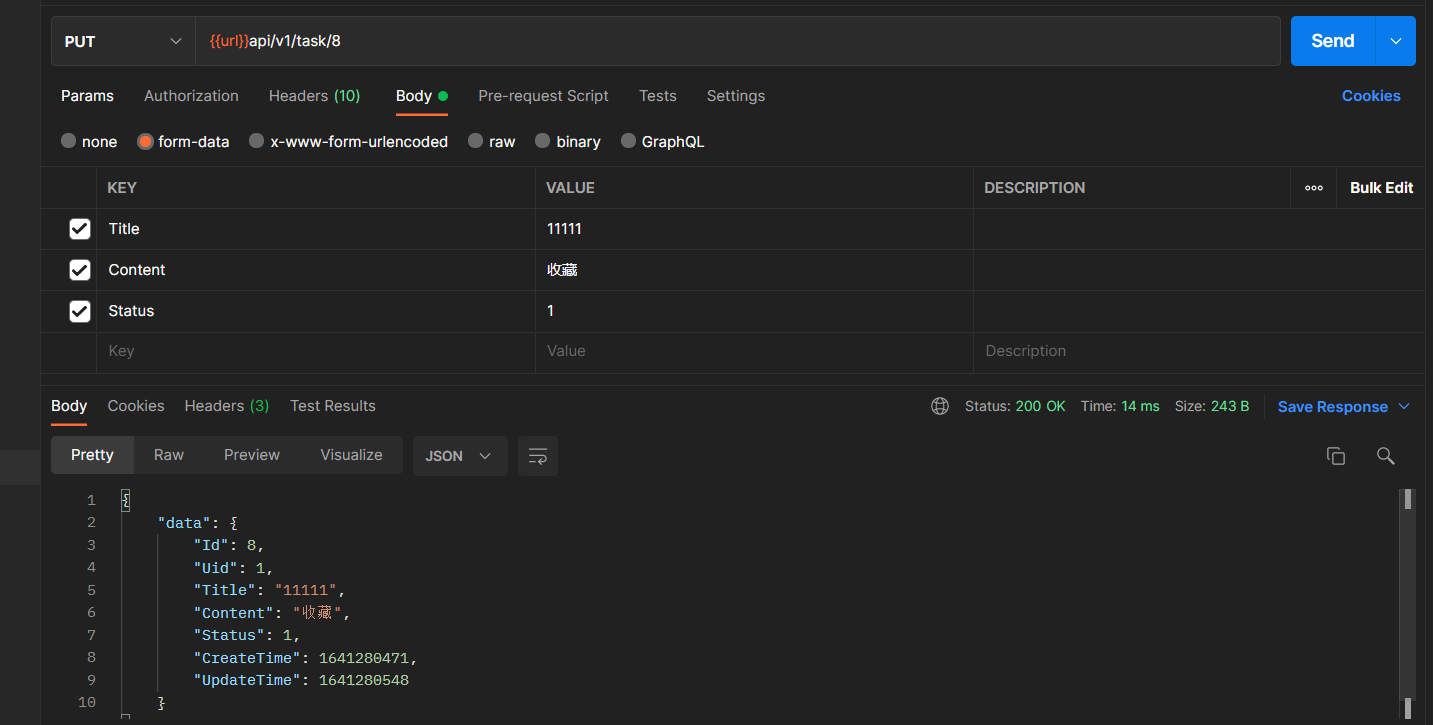Open the PUT HTTP method dropdown
The width and height of the screenshot is (1433, 725).
tap(123, 41)
